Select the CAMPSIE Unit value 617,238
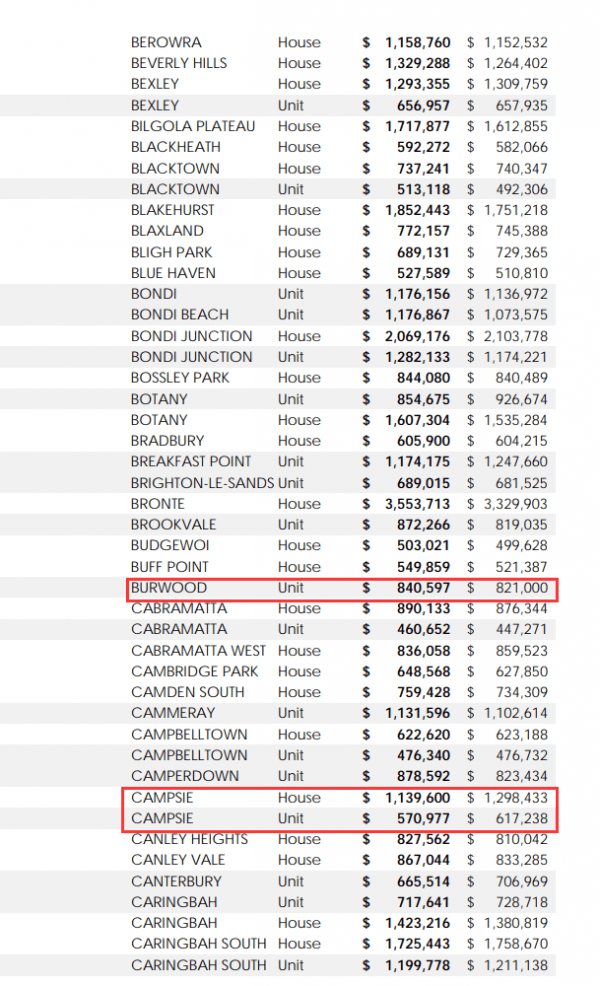 pyautogui.click(x=517, y=818)
